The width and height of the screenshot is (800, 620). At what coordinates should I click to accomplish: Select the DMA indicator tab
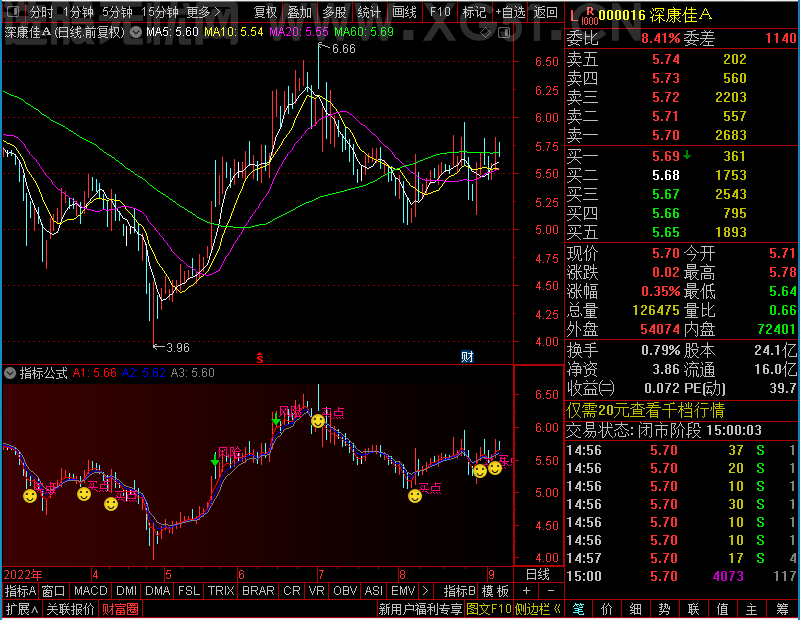[x=157, y=591]
